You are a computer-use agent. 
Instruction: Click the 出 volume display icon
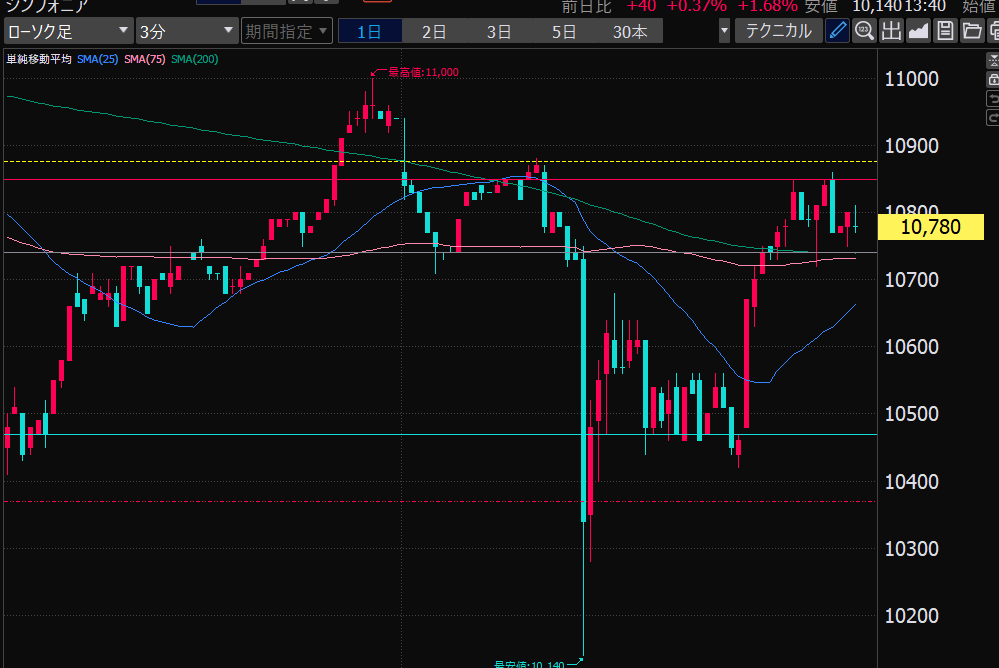click(x=891, y=31)
